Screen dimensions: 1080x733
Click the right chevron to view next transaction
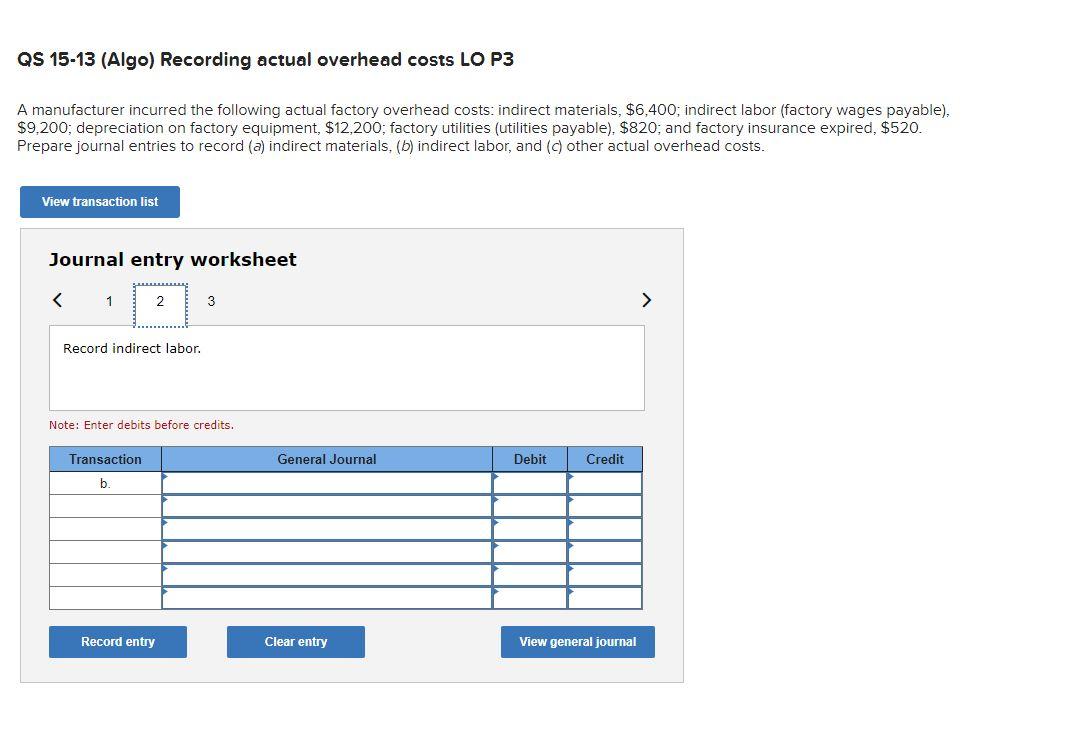(646, 299)
